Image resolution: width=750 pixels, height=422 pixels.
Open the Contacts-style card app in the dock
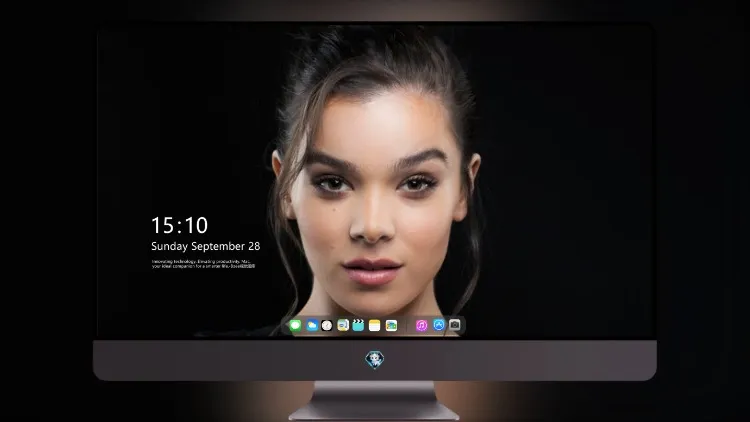point(342,325)
